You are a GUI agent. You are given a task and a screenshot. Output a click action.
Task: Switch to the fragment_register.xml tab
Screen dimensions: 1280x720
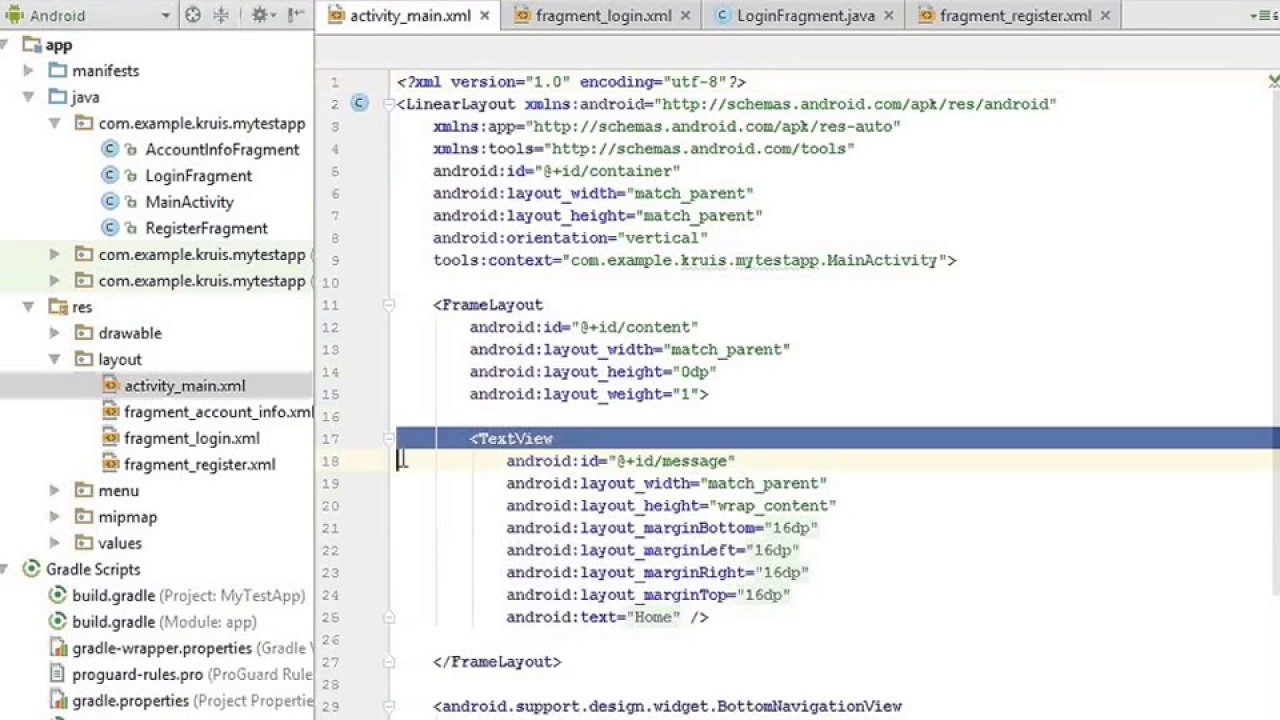pyautogui.click(x=1015, y=16)
